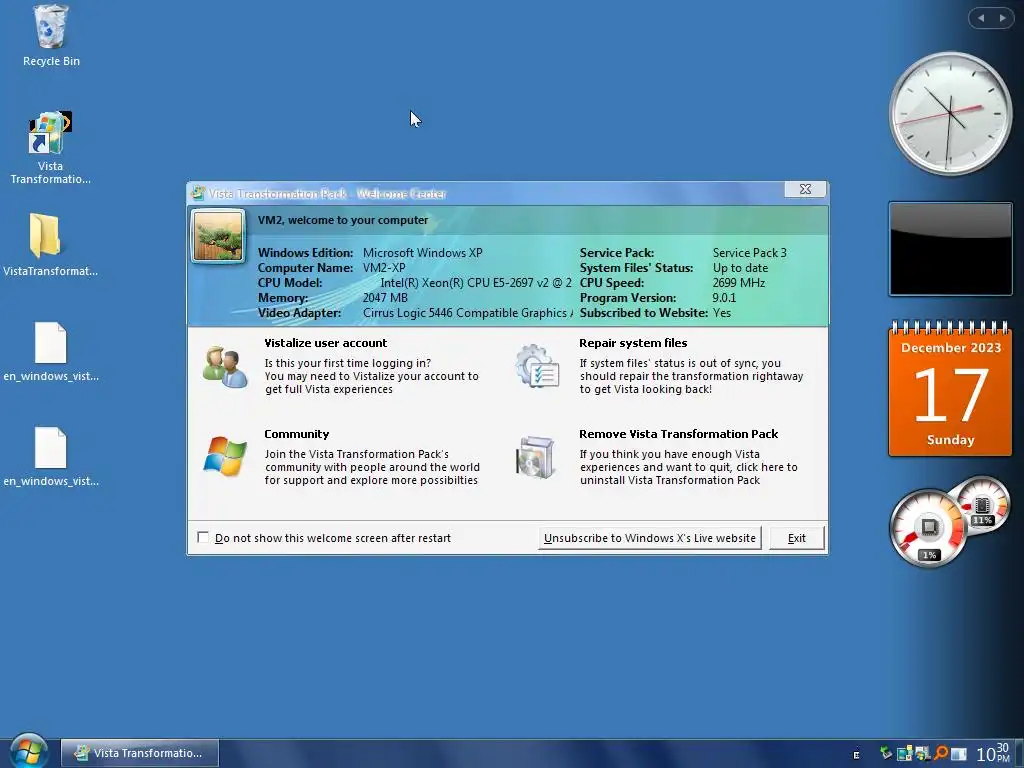Screen dimensions: 1024x768
Task: Click the 'VM2-XP' computer name value
Action: [384, 268]
